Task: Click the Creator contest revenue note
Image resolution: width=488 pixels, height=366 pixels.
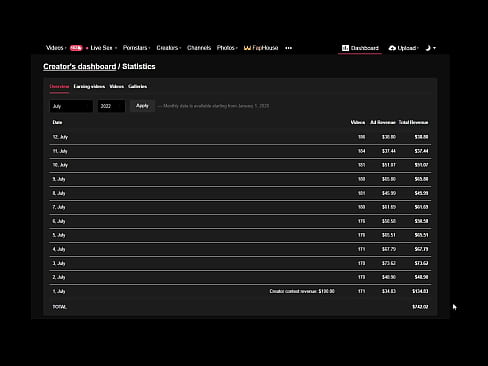Action: (302, 291)
